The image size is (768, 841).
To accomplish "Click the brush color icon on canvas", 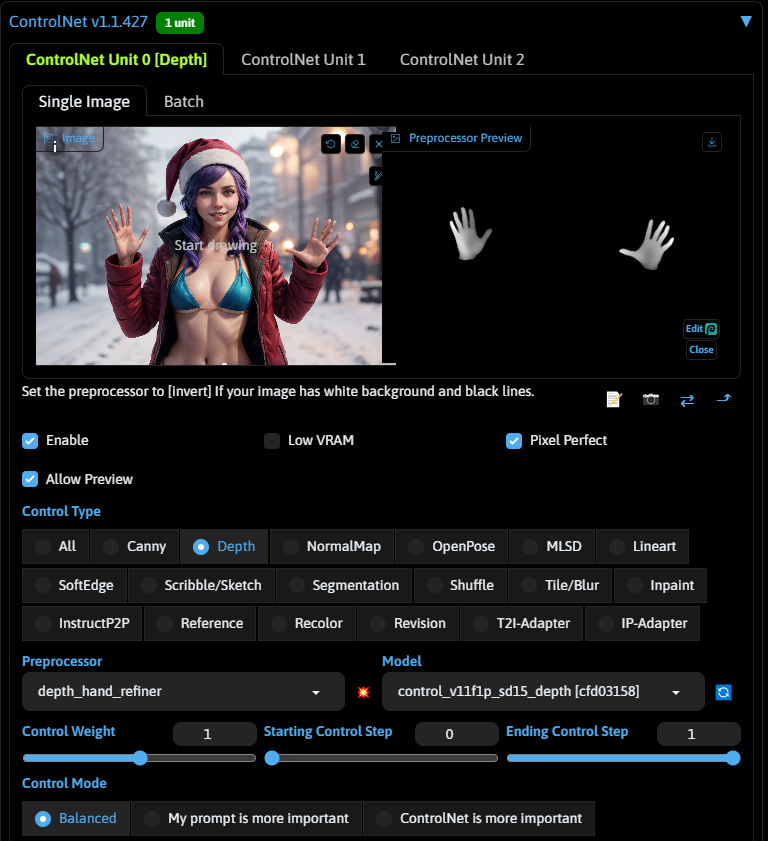I will point(378,175).
